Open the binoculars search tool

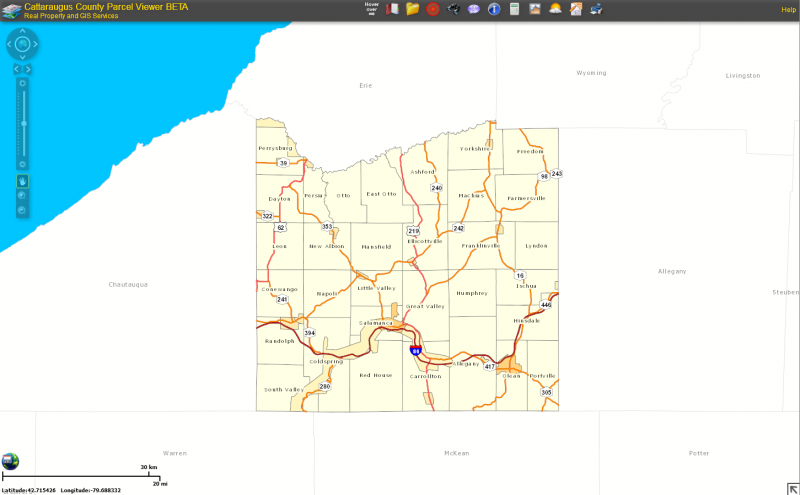click(x=453, y=9)
